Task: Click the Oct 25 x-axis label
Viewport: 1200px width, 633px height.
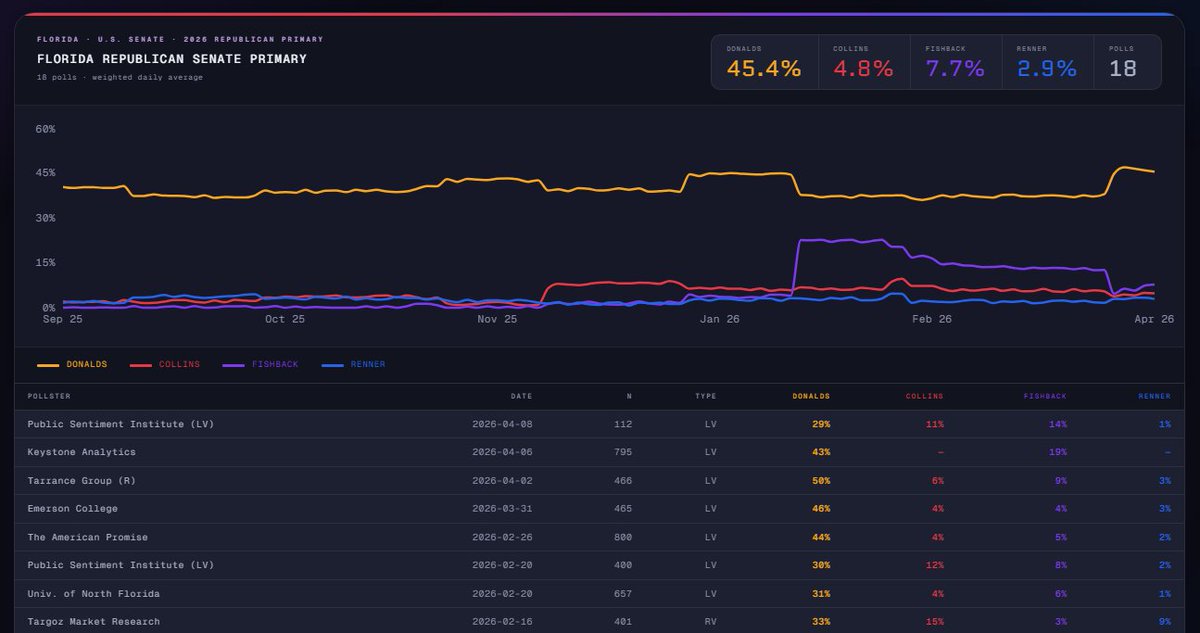Action: point(285,319)
